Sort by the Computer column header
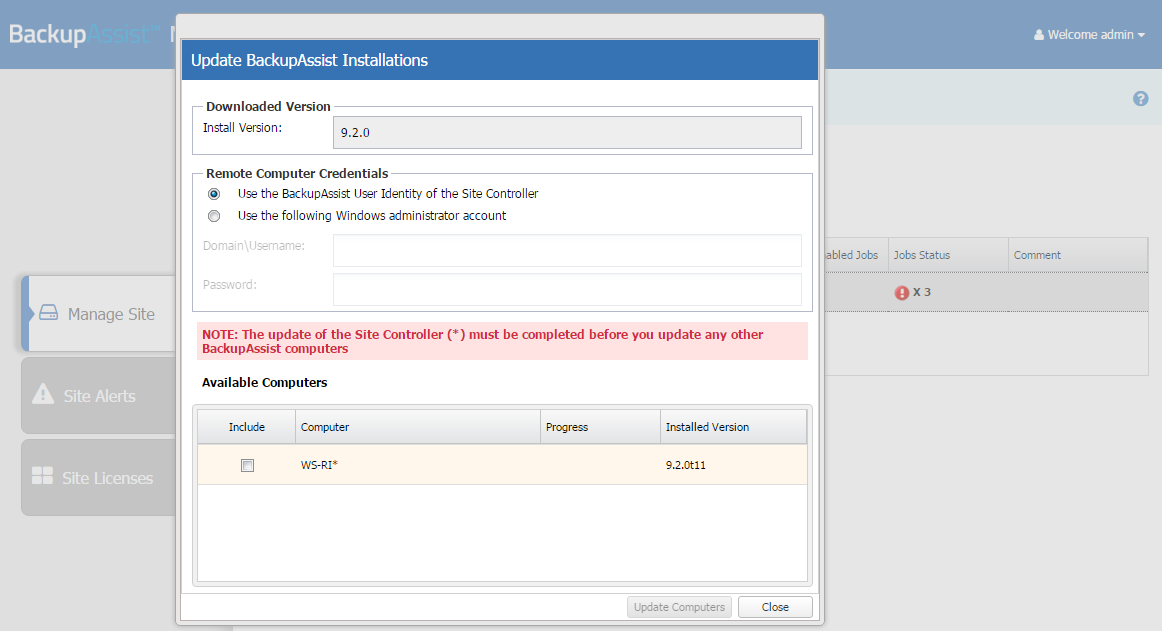Viewport: 1162px width, 631px height. (x=418, y=427)
